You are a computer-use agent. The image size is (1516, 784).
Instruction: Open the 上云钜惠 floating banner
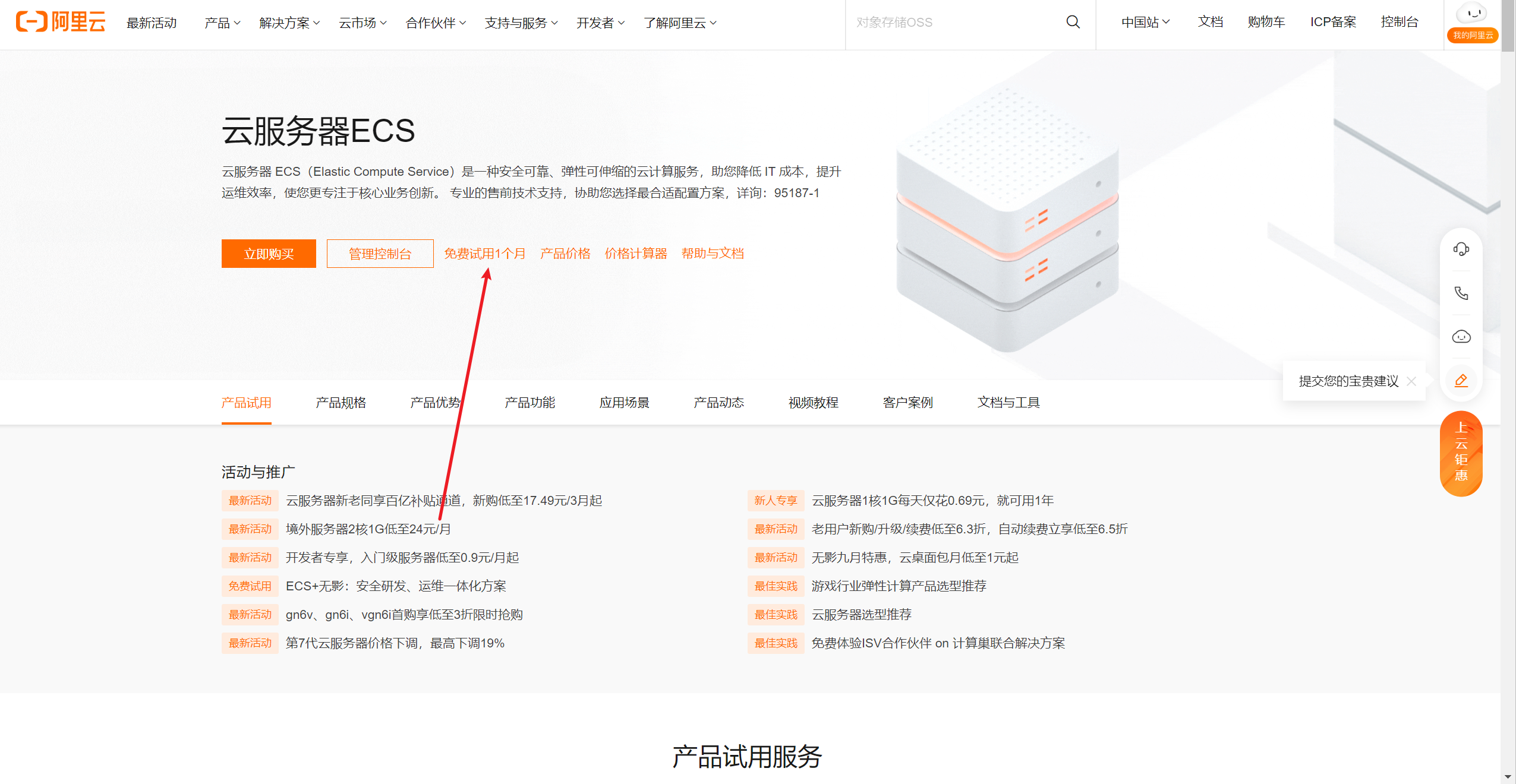[x=1461, y=453]
